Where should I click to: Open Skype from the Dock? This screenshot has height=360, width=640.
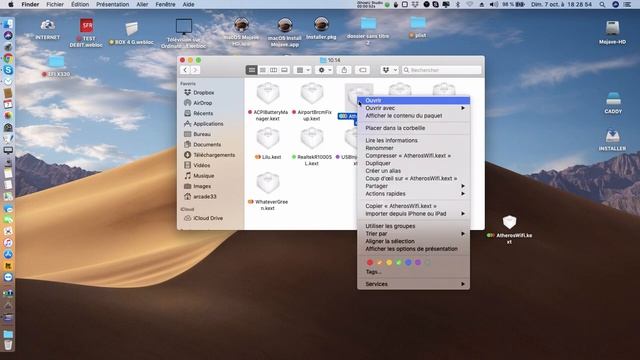tap(8, 70)
